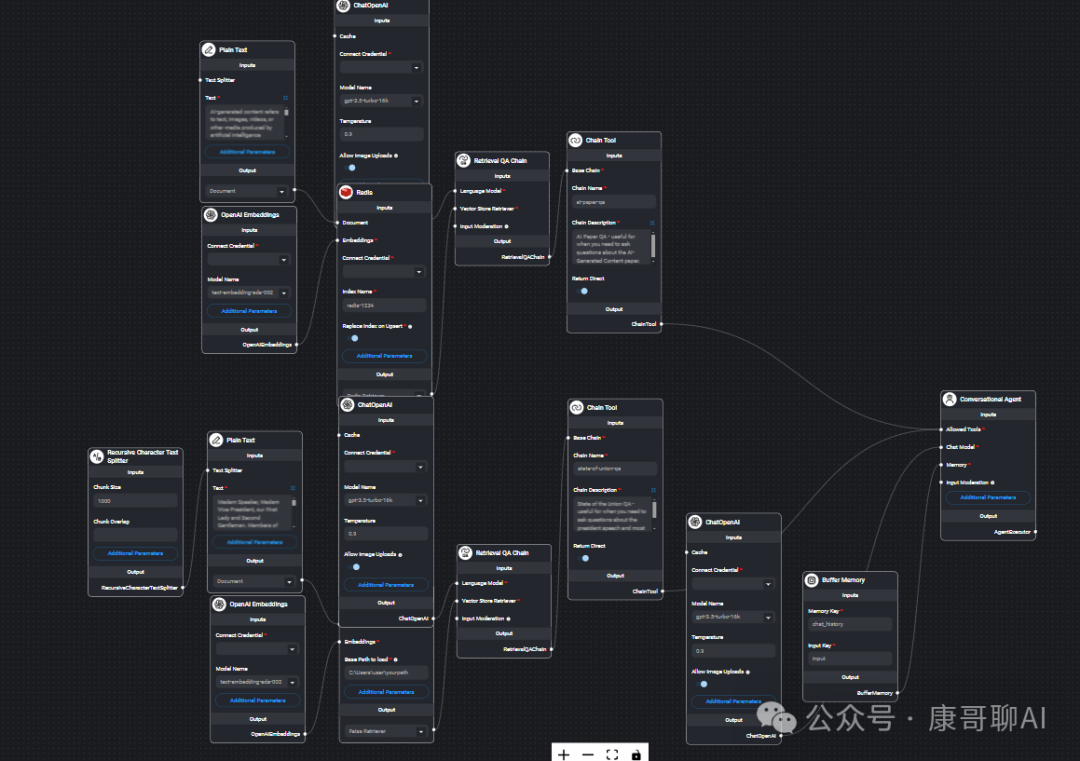Open Additional Parameters in AI-generated Plain Text node

point(247,152)
